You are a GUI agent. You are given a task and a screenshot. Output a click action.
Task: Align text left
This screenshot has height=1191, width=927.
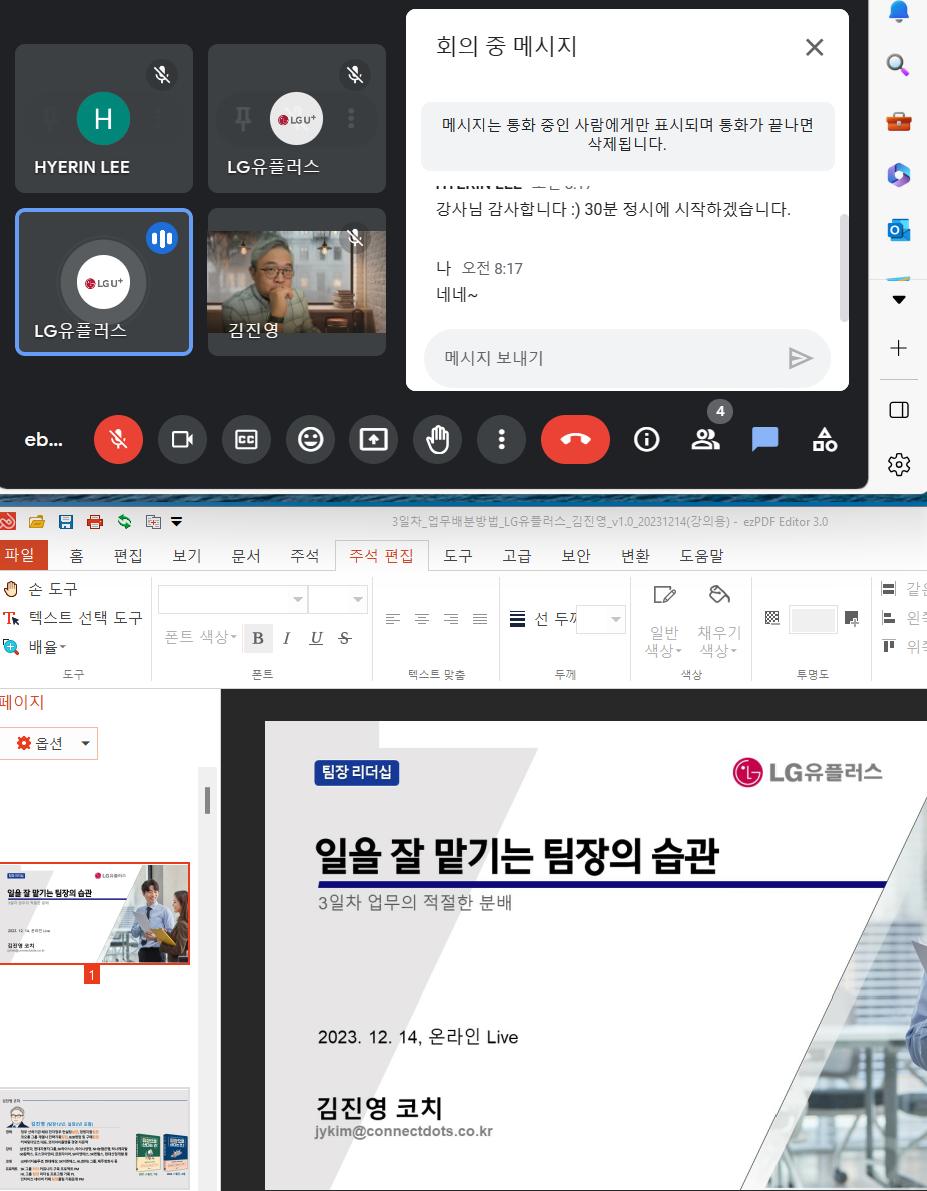[x=393, y=619]
